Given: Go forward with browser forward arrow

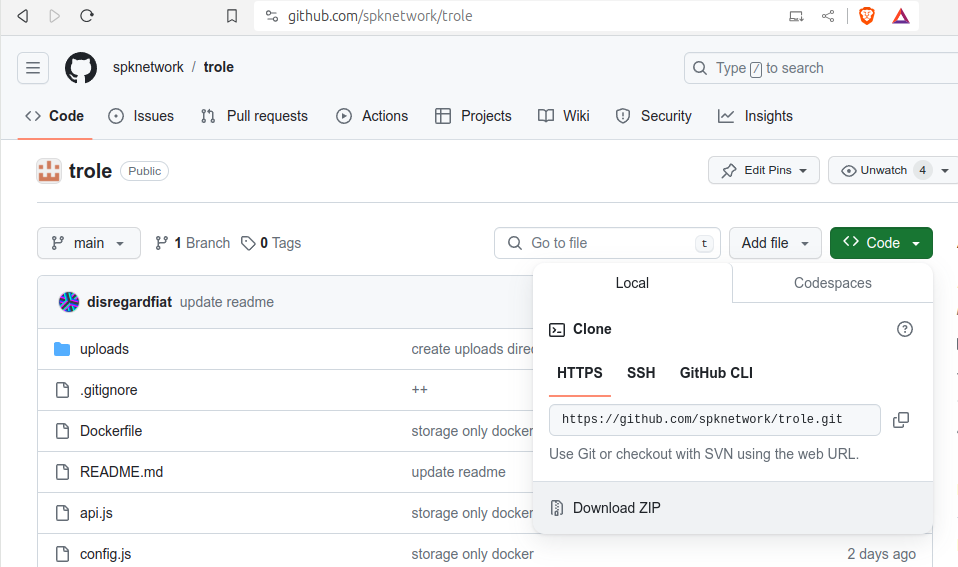Looking at the screenshot, I should pyautogui.click(x=54, y=16).
